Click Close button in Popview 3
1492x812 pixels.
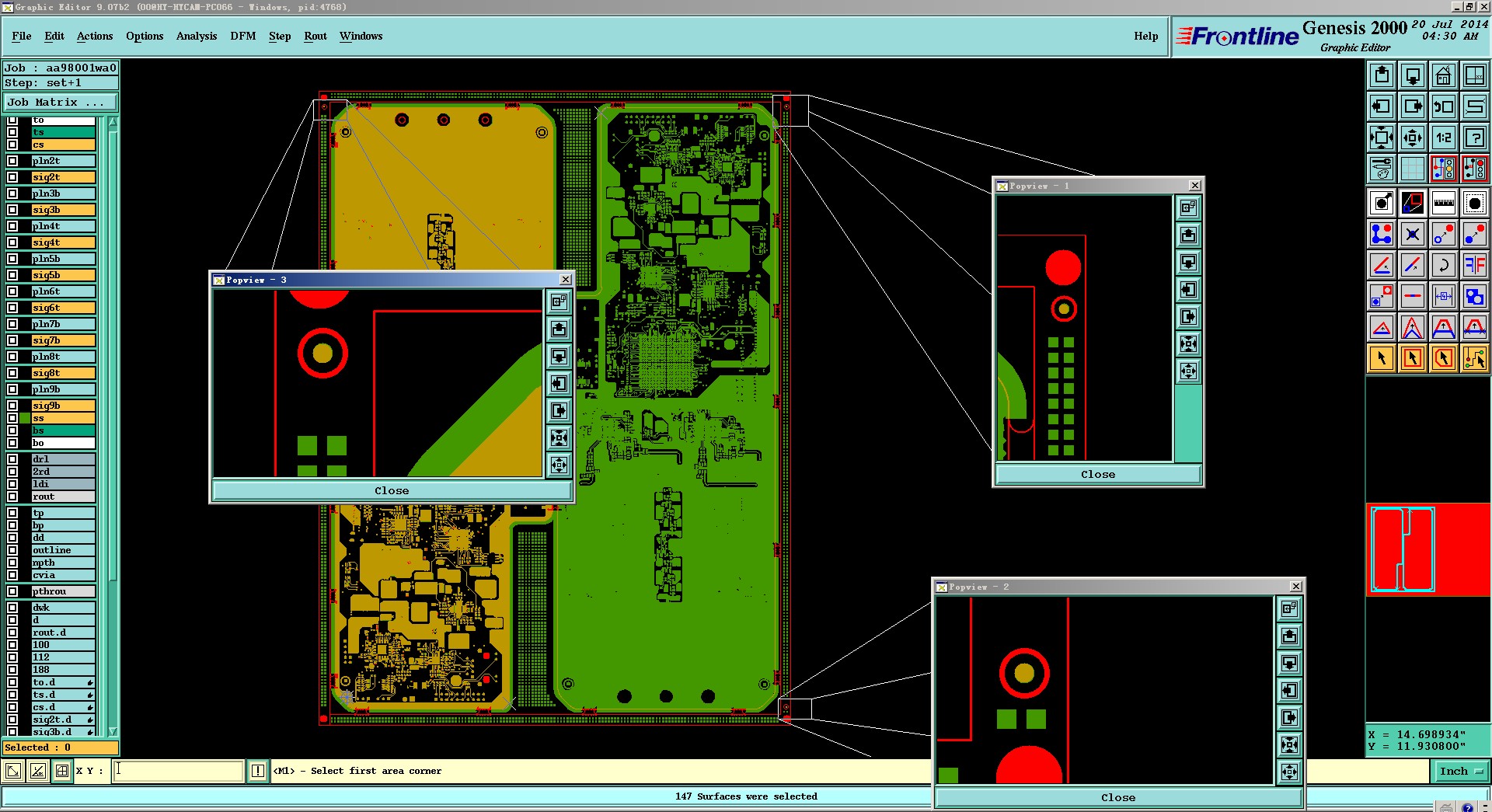pos(392,491)
